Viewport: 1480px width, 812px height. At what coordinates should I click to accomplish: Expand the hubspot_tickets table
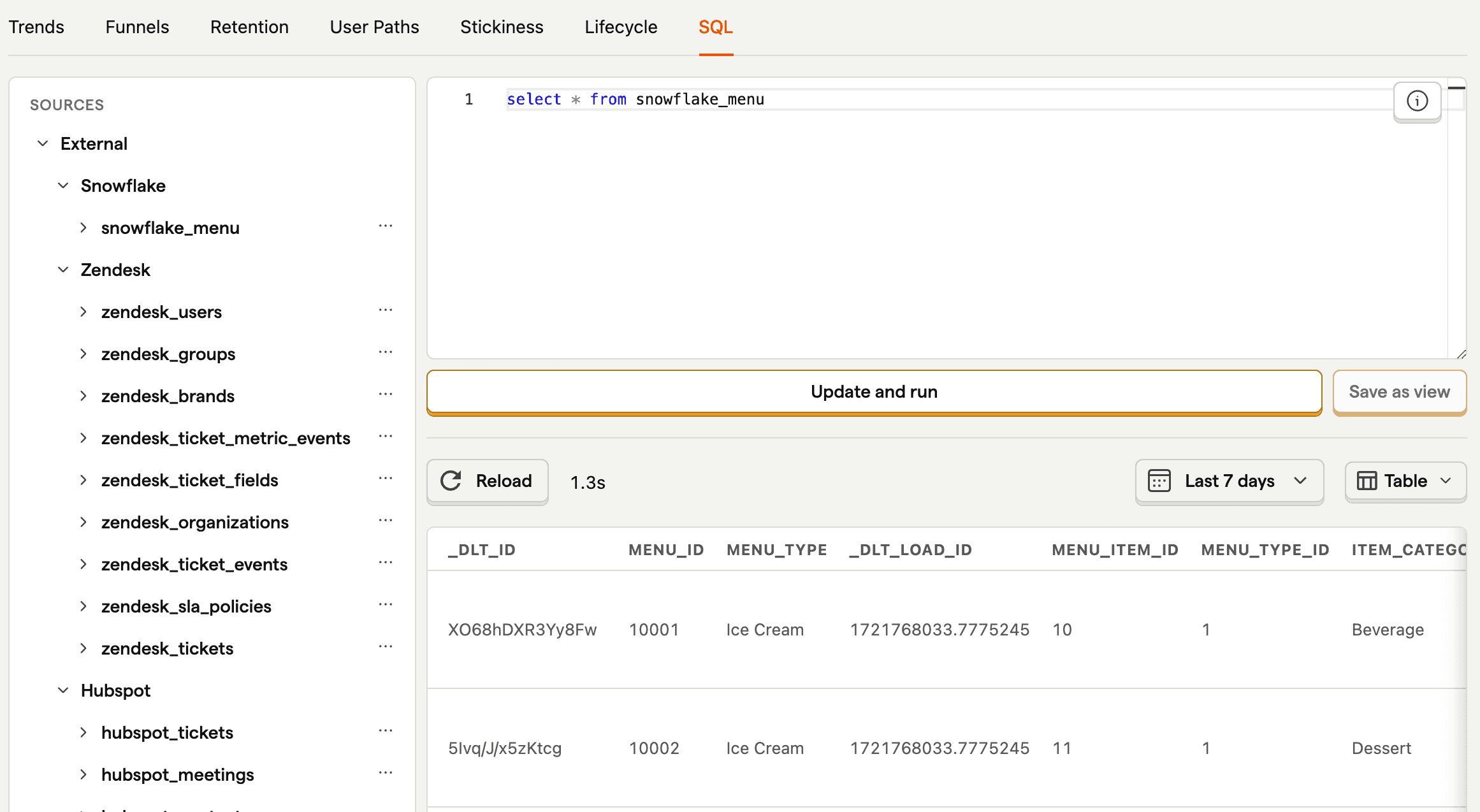(83, 732)
